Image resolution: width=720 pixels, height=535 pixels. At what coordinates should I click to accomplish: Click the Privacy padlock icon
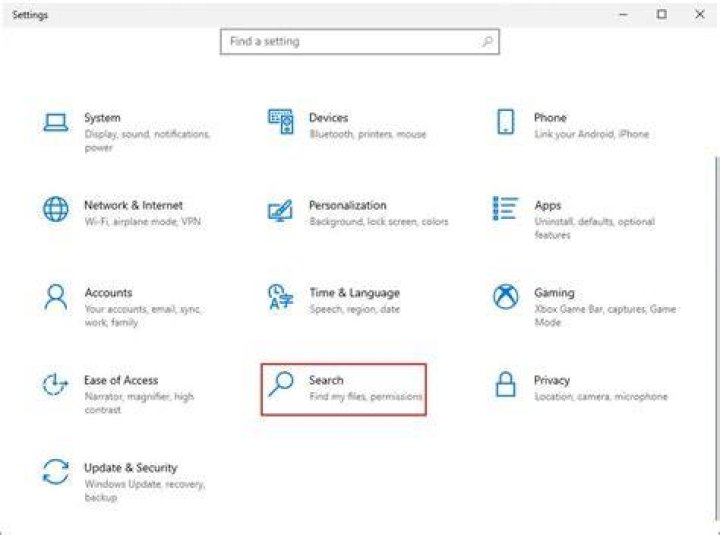506,384
